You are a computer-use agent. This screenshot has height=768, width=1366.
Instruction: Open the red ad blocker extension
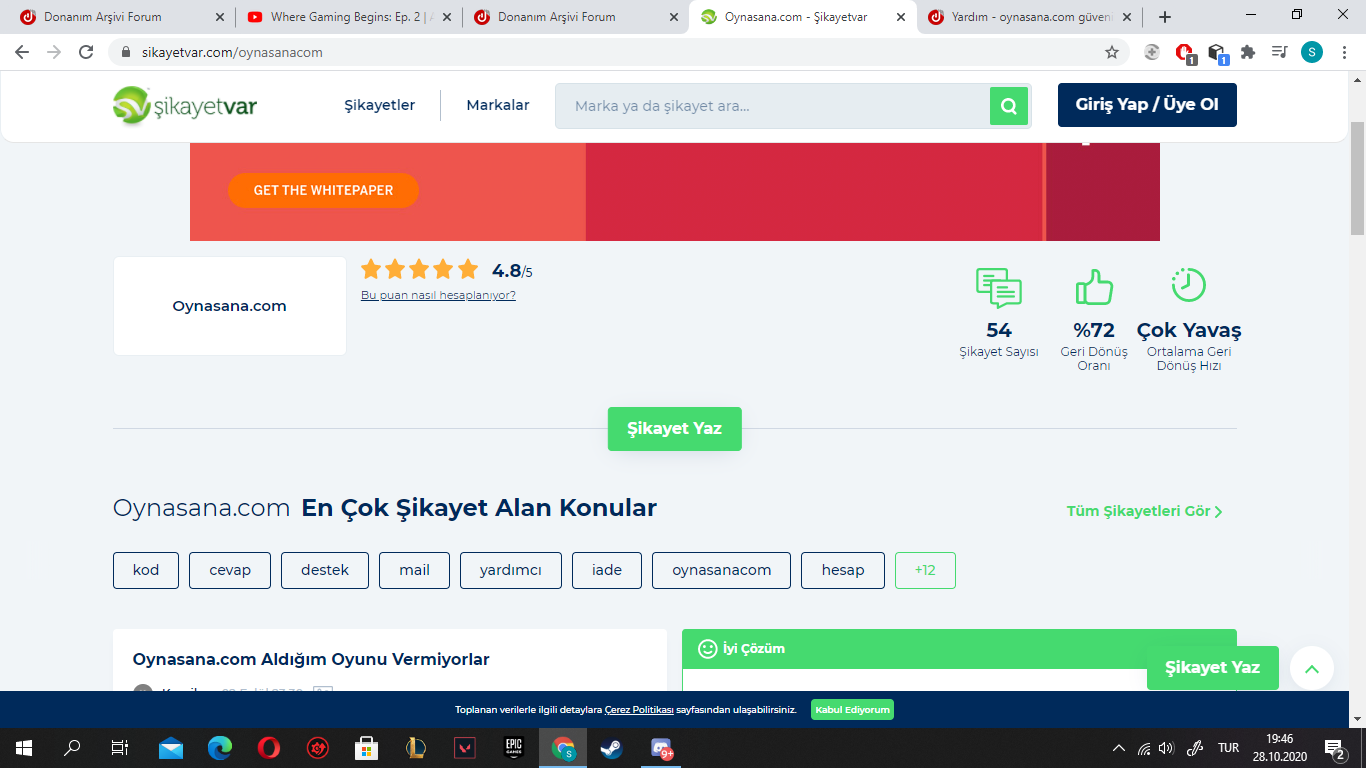click(x=1184, y=53)
